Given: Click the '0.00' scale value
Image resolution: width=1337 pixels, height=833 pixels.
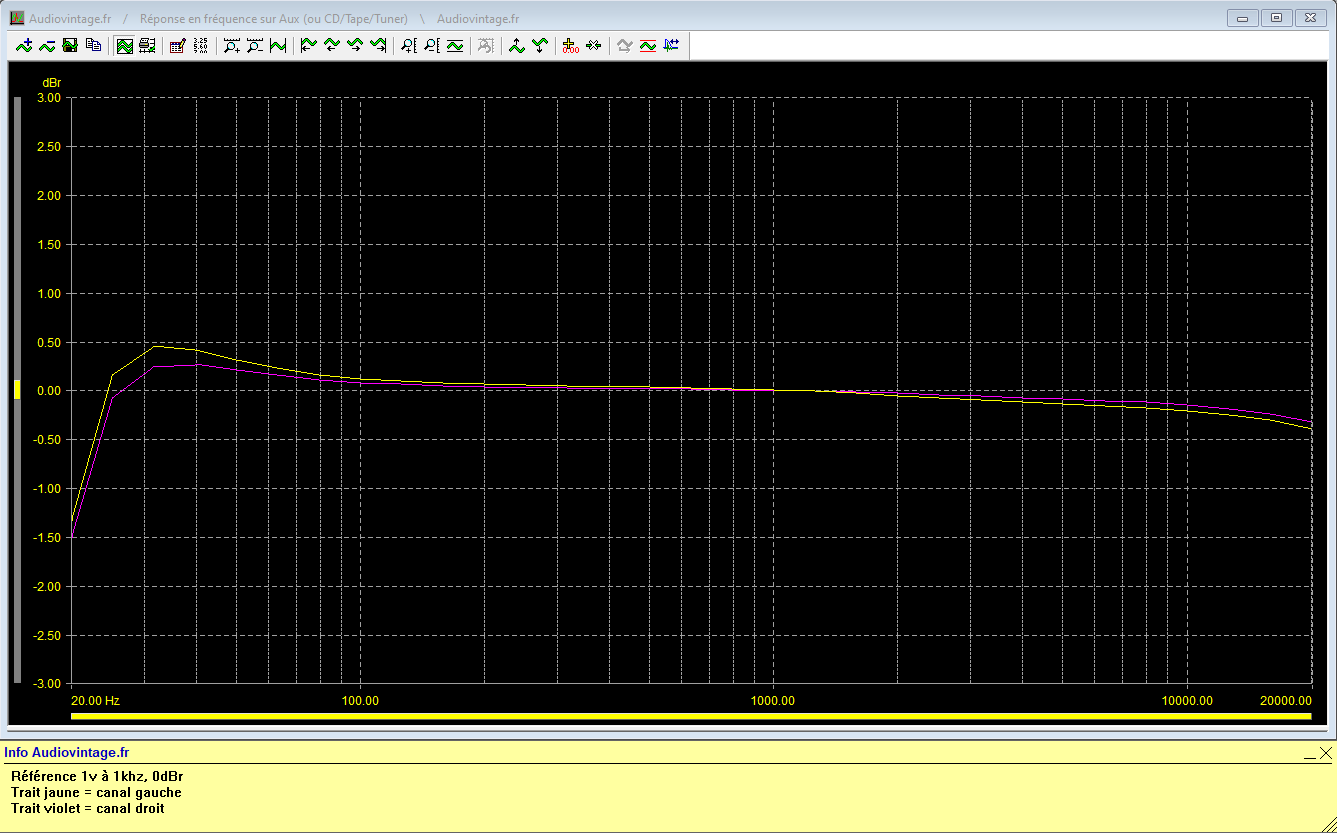Looking at the screenshot, I should click(49, 391).
